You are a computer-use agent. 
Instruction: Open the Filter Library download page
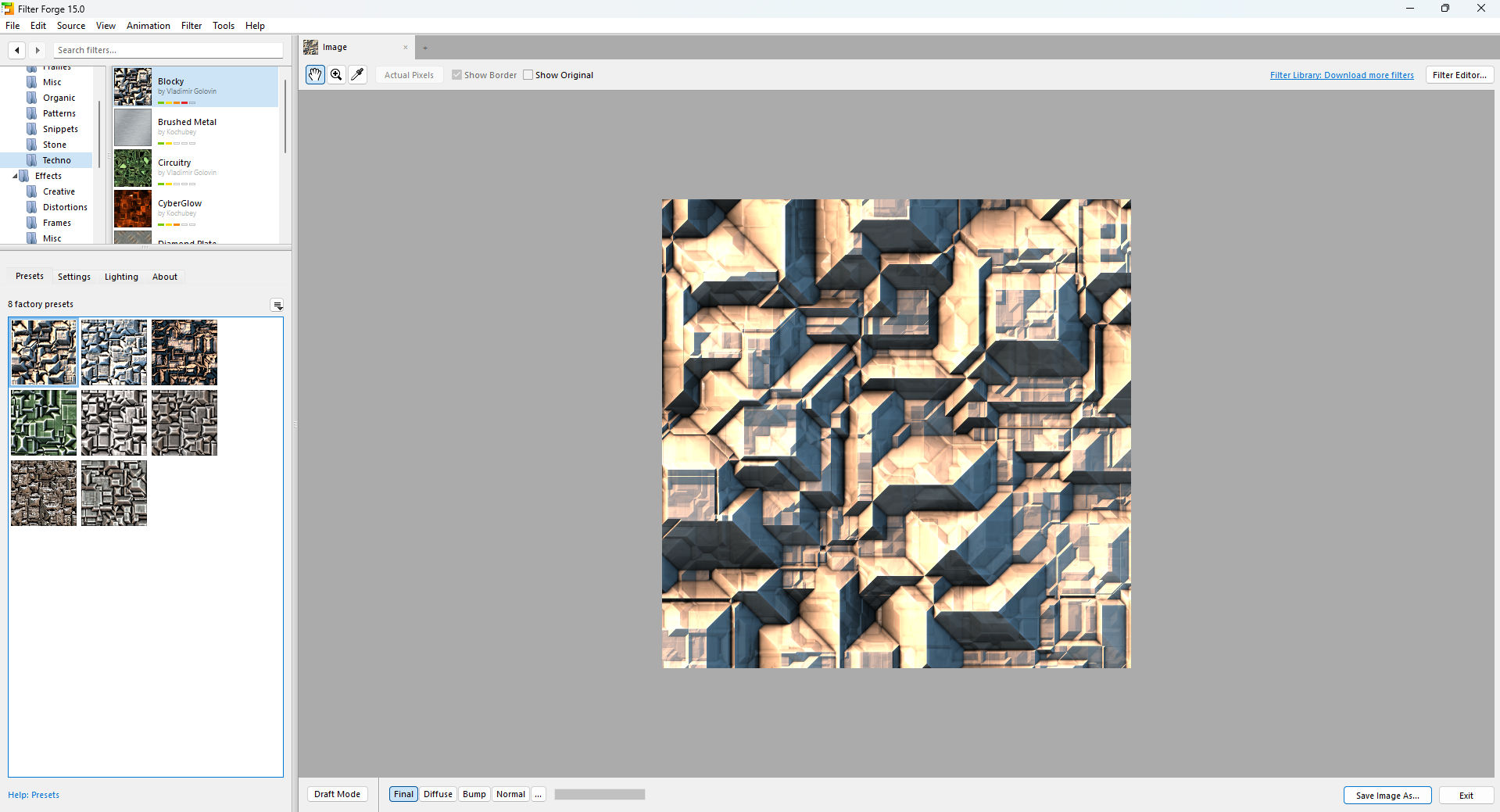(1341, 74)
